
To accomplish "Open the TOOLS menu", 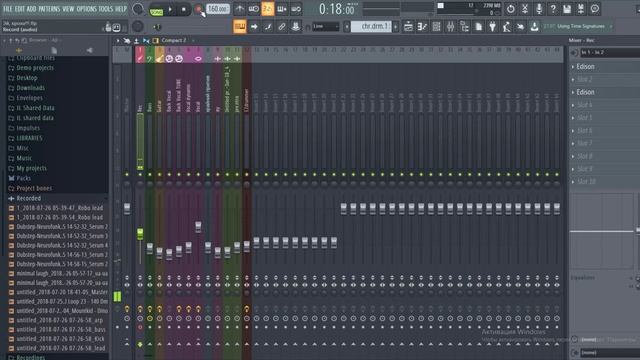I will 106,9.
